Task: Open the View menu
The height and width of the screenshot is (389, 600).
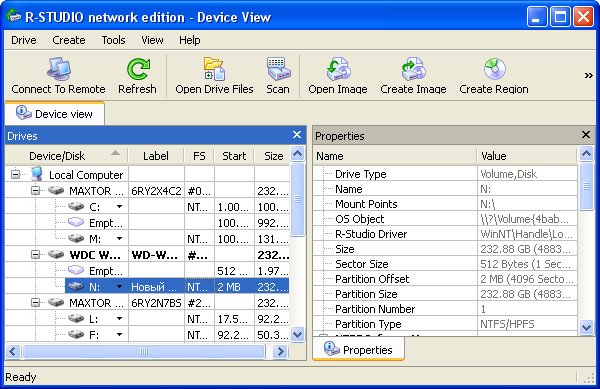Action: coord(152,40)
